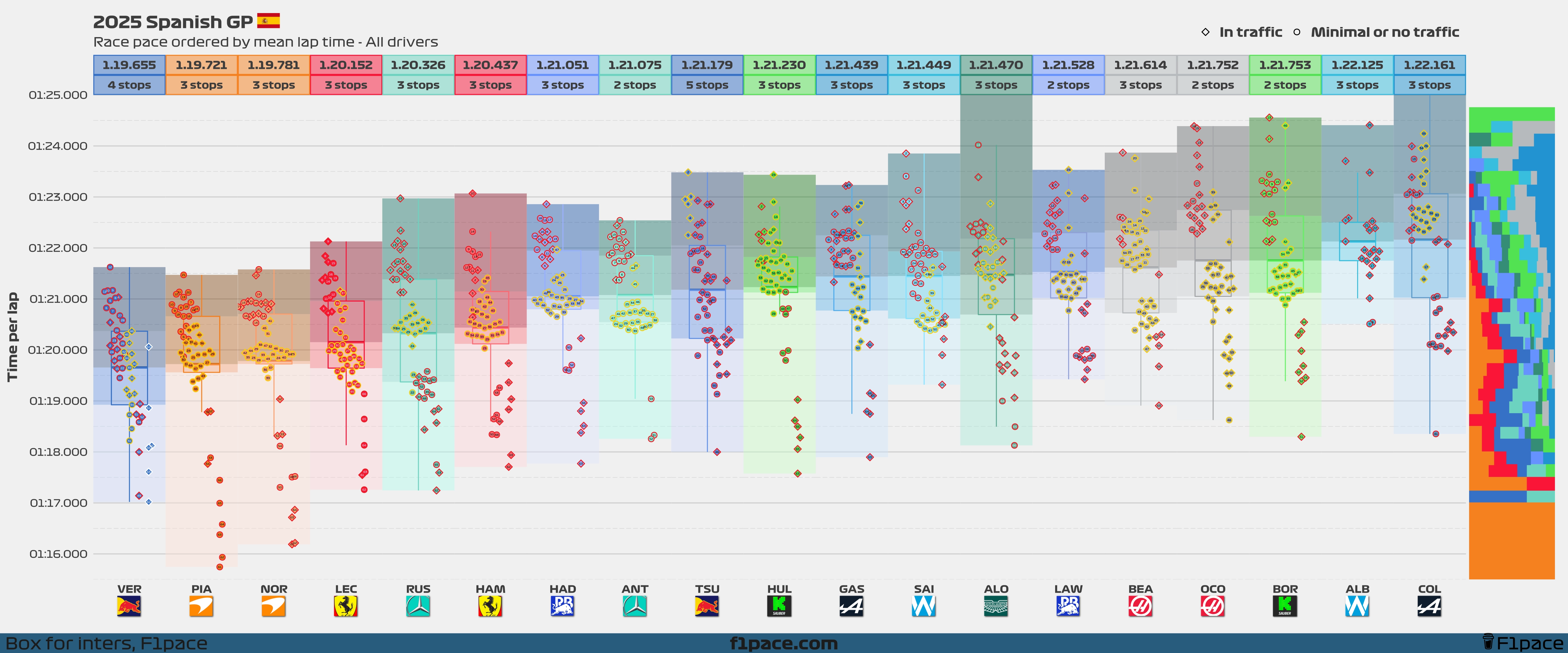Click the Red Bull logo under VER

[x=129, y=606]
